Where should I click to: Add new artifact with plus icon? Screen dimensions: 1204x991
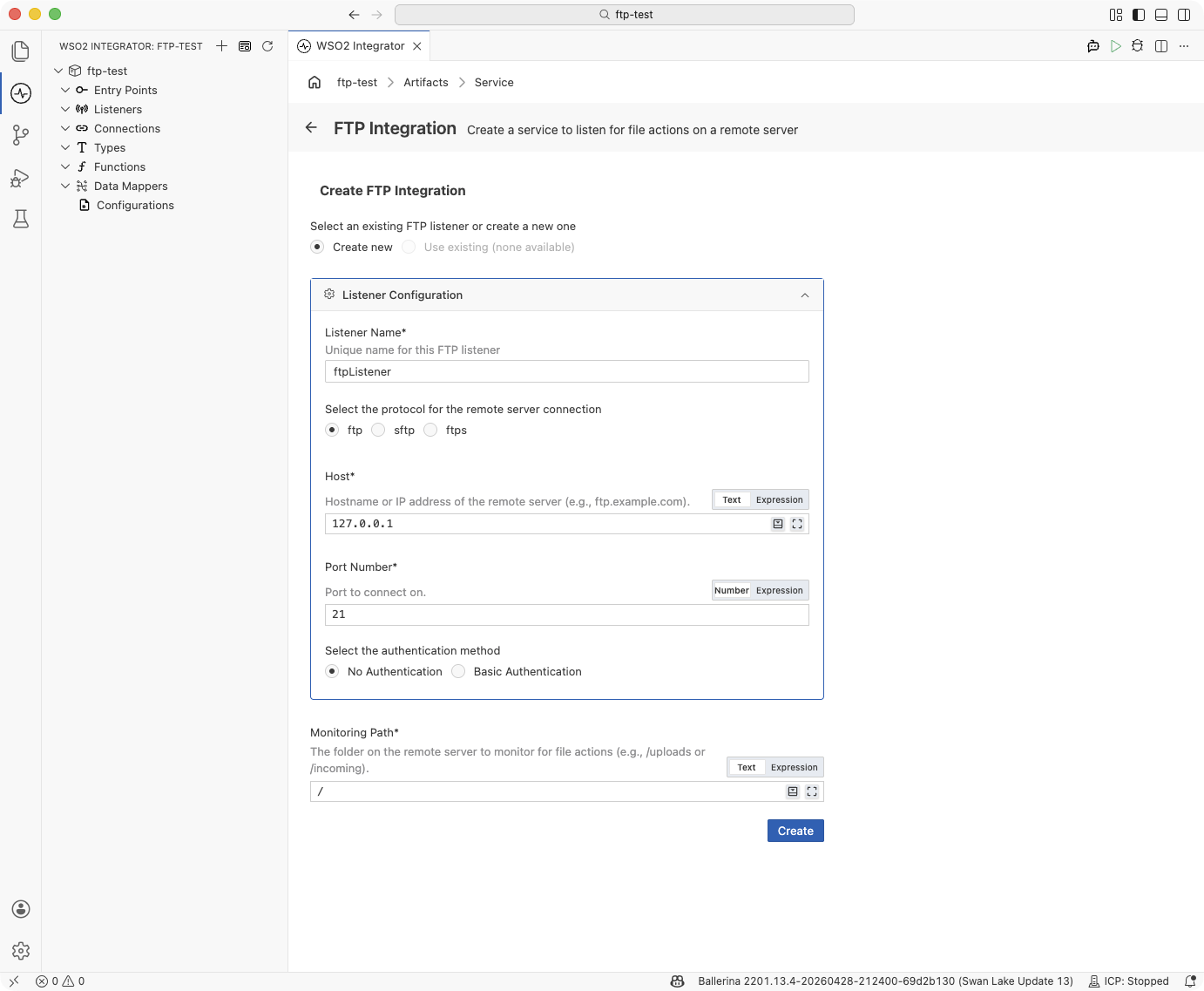[221, 46]
